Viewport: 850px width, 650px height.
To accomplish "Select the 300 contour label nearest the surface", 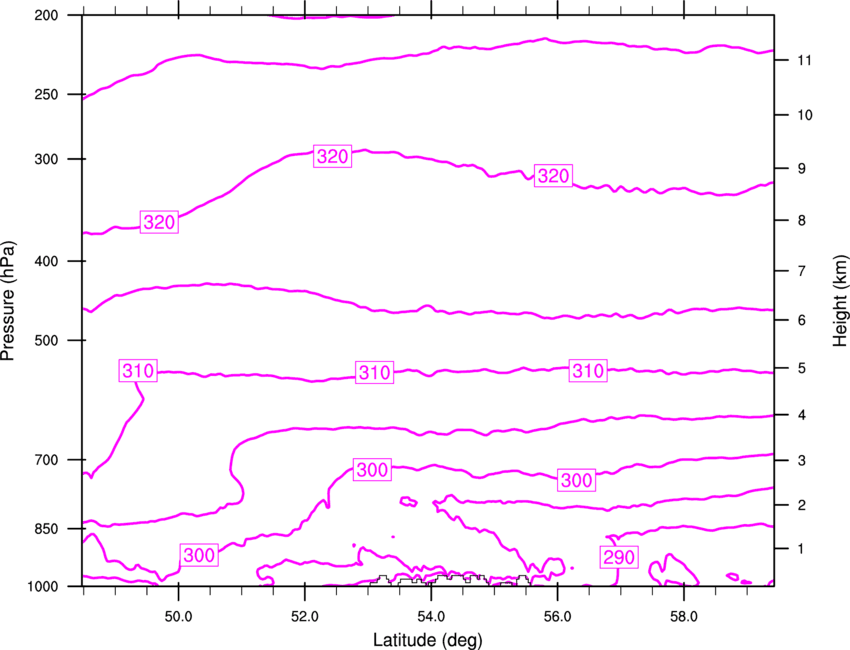I will (x=199, y=555).
